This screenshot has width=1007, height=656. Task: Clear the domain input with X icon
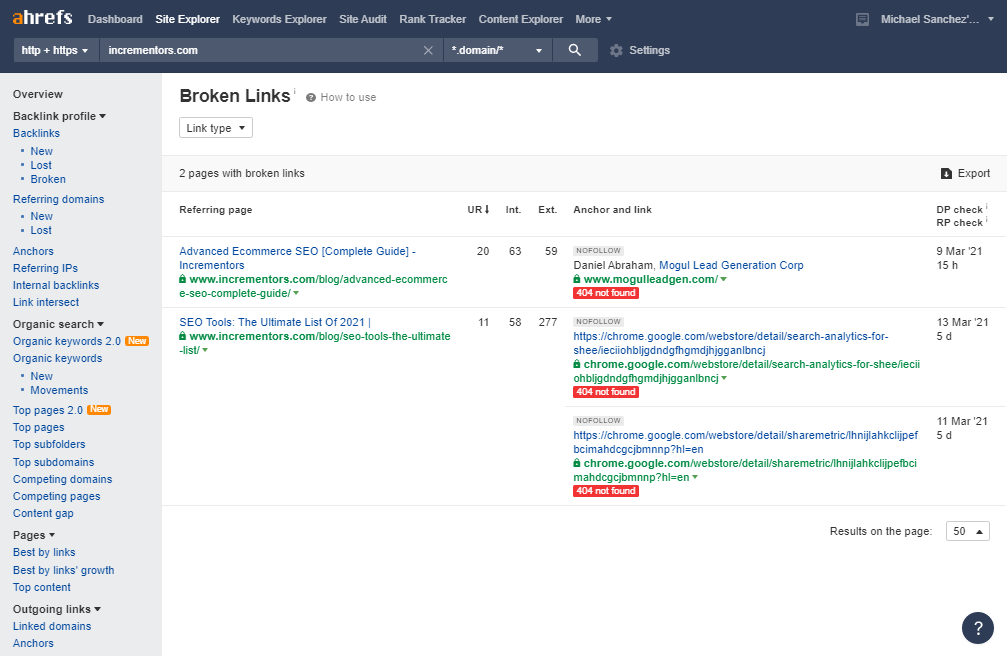click(x=428, y=50)
